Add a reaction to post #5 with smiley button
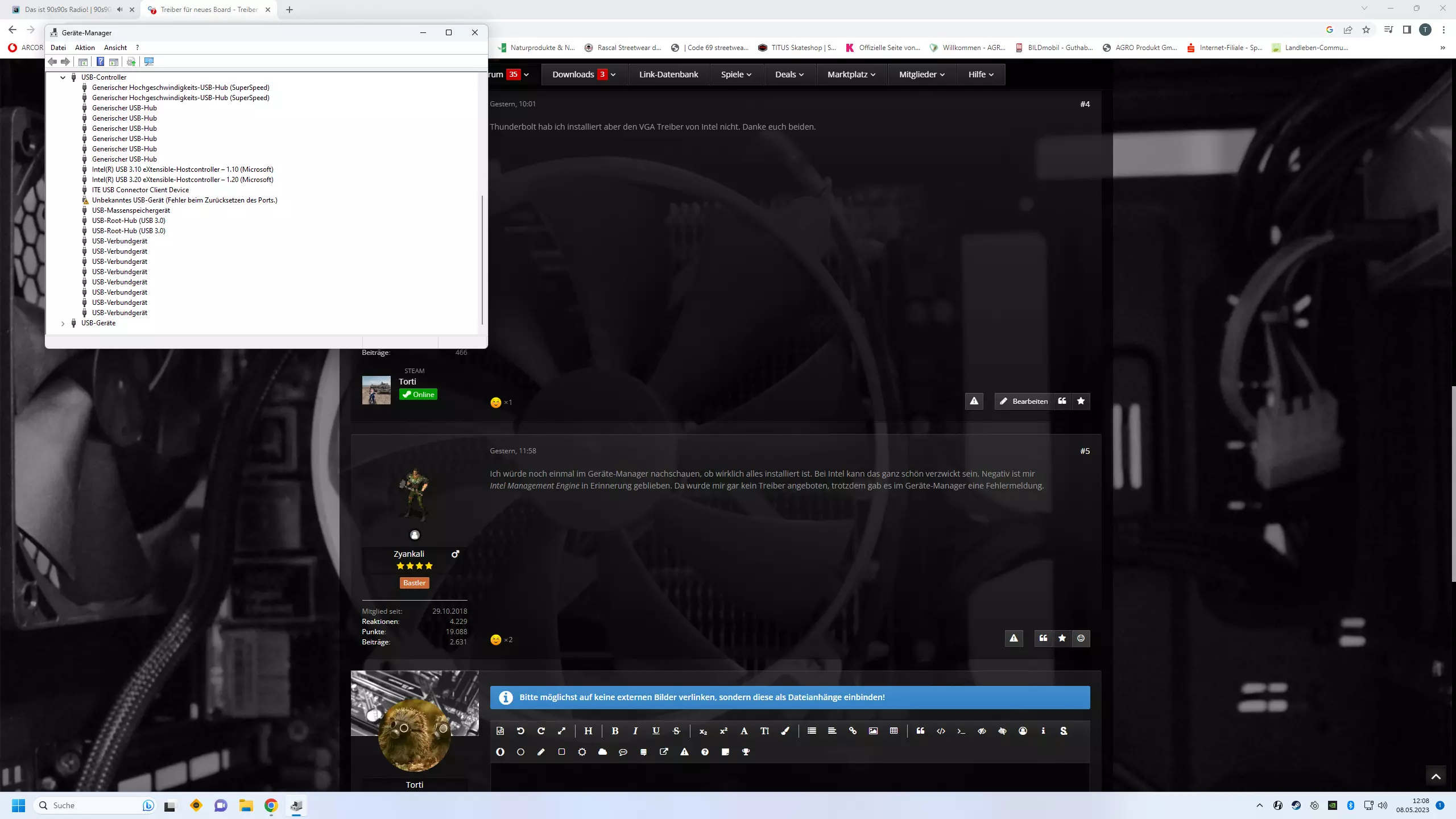Image resolution: width=1456 pixels, height=819 pixels. (x=1081, y=638)
